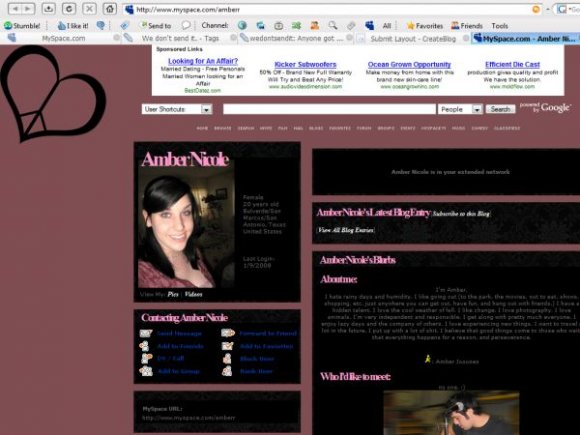Switch to the Submit Layout - CreateBlog tab
Viewport: 580px width, 435px height.
(x=413, y=38)
